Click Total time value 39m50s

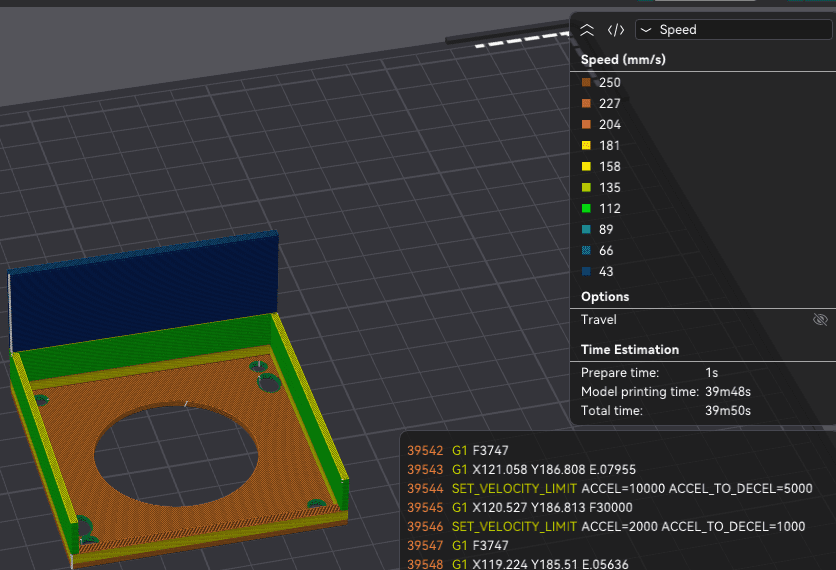tap(728, 411)
